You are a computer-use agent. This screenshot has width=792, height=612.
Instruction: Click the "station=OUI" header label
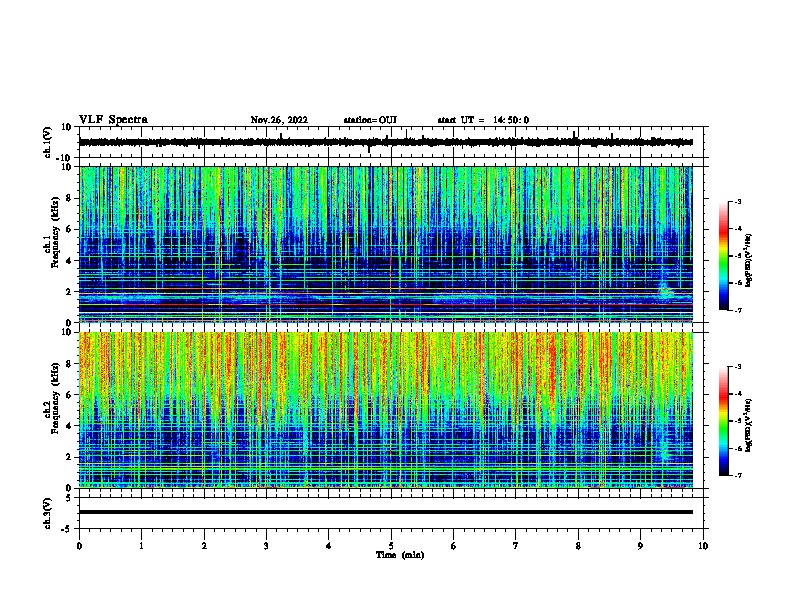coord(370,120)
